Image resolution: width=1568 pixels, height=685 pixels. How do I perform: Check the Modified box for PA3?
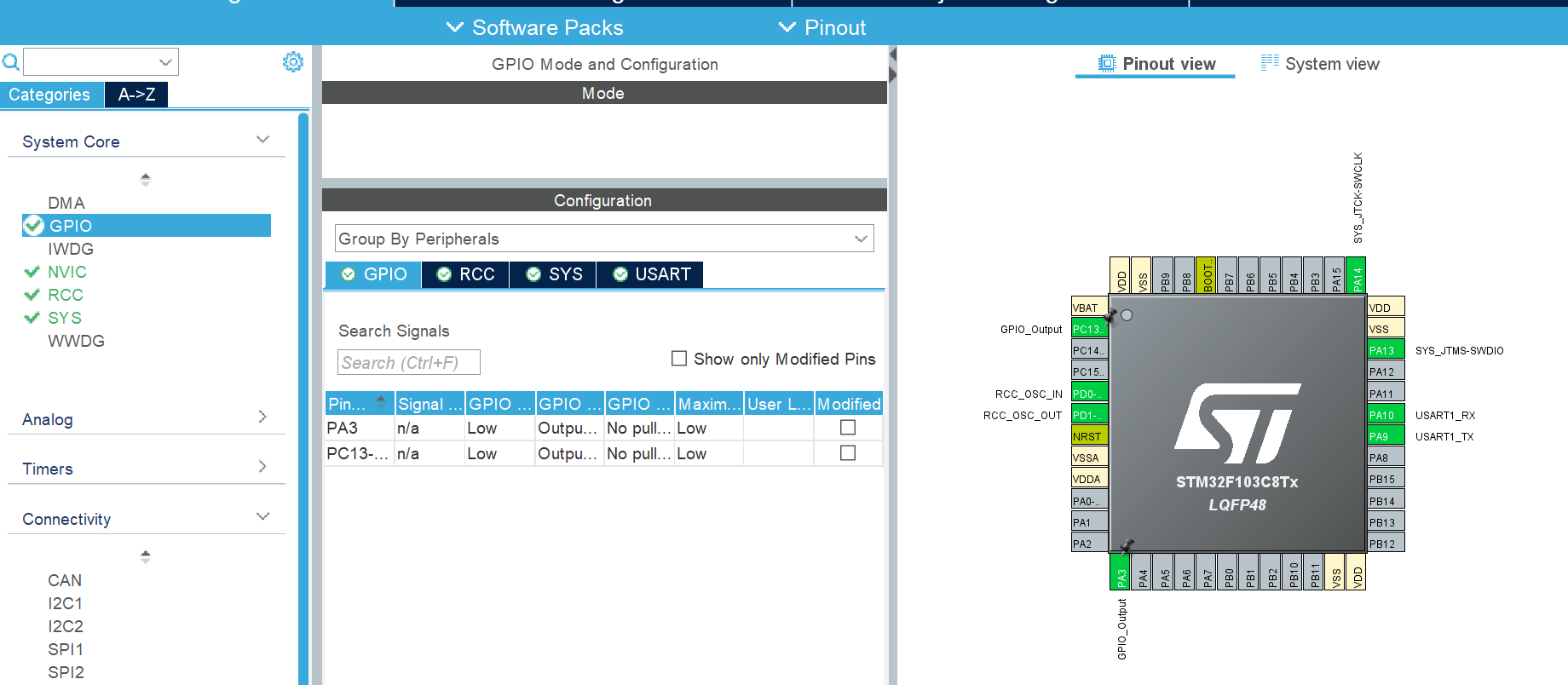pyautogui.click(x=848, y=428)
